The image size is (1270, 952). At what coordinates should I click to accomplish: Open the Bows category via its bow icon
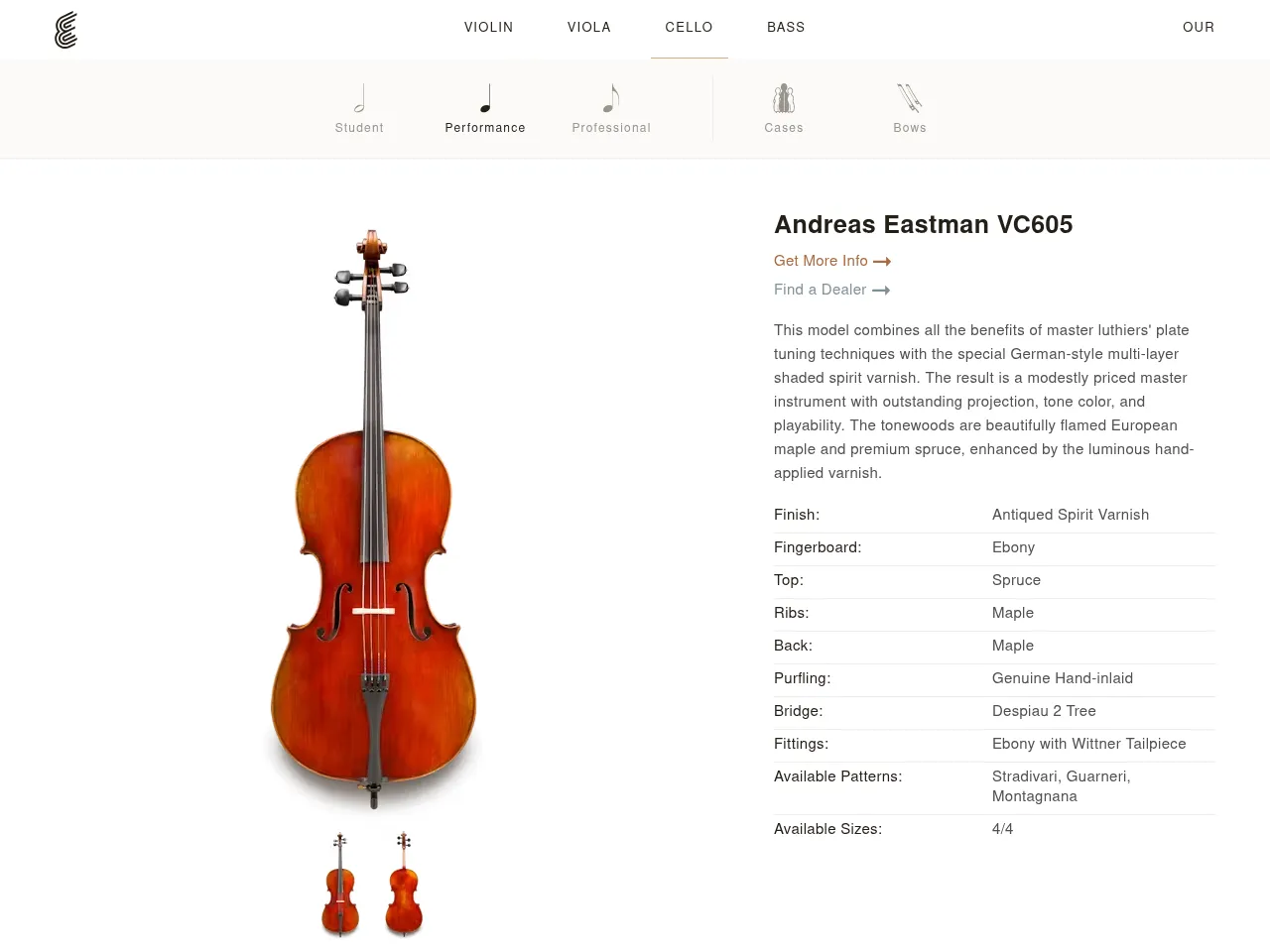click(910, 97)
